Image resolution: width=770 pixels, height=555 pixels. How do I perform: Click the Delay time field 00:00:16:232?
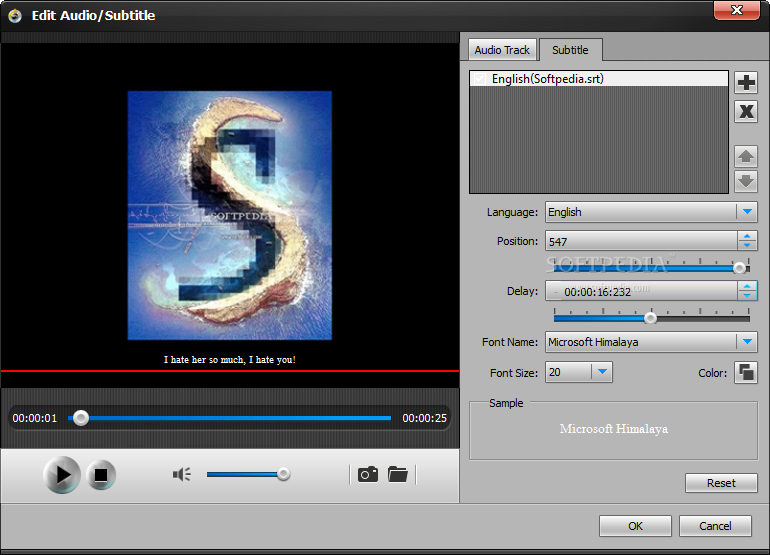641,291
